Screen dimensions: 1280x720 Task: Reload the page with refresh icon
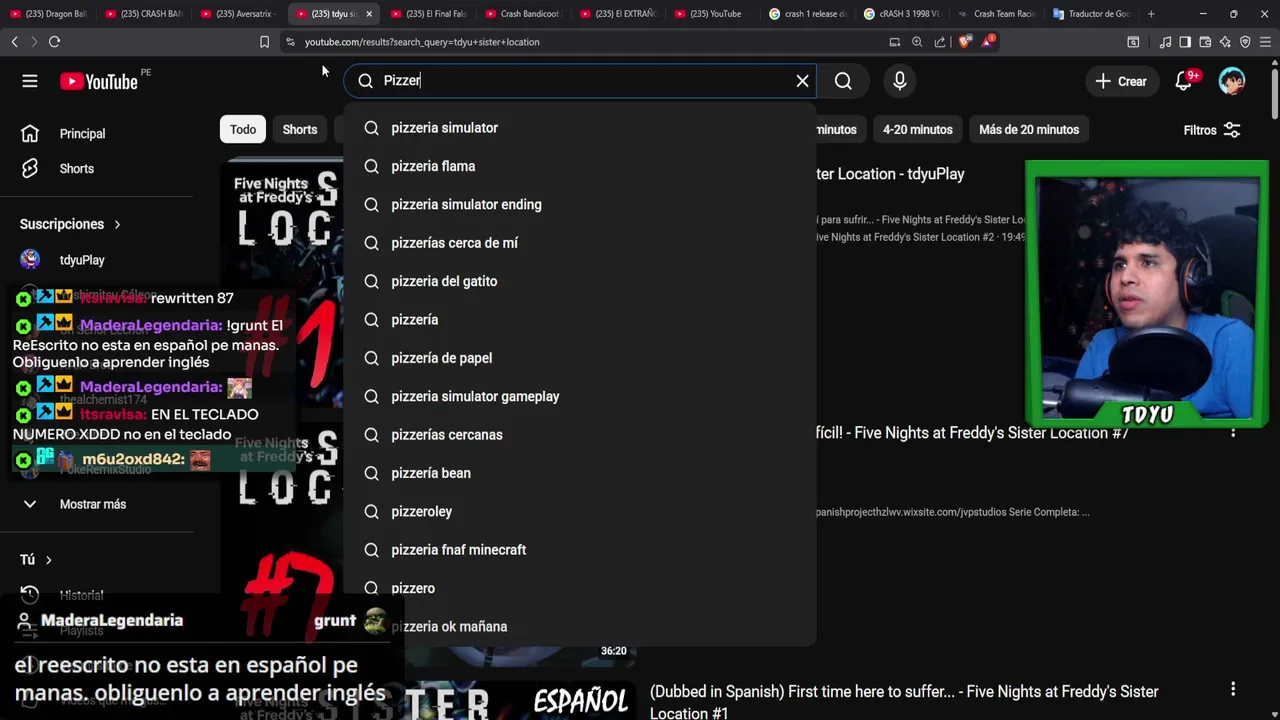point(54,42)
